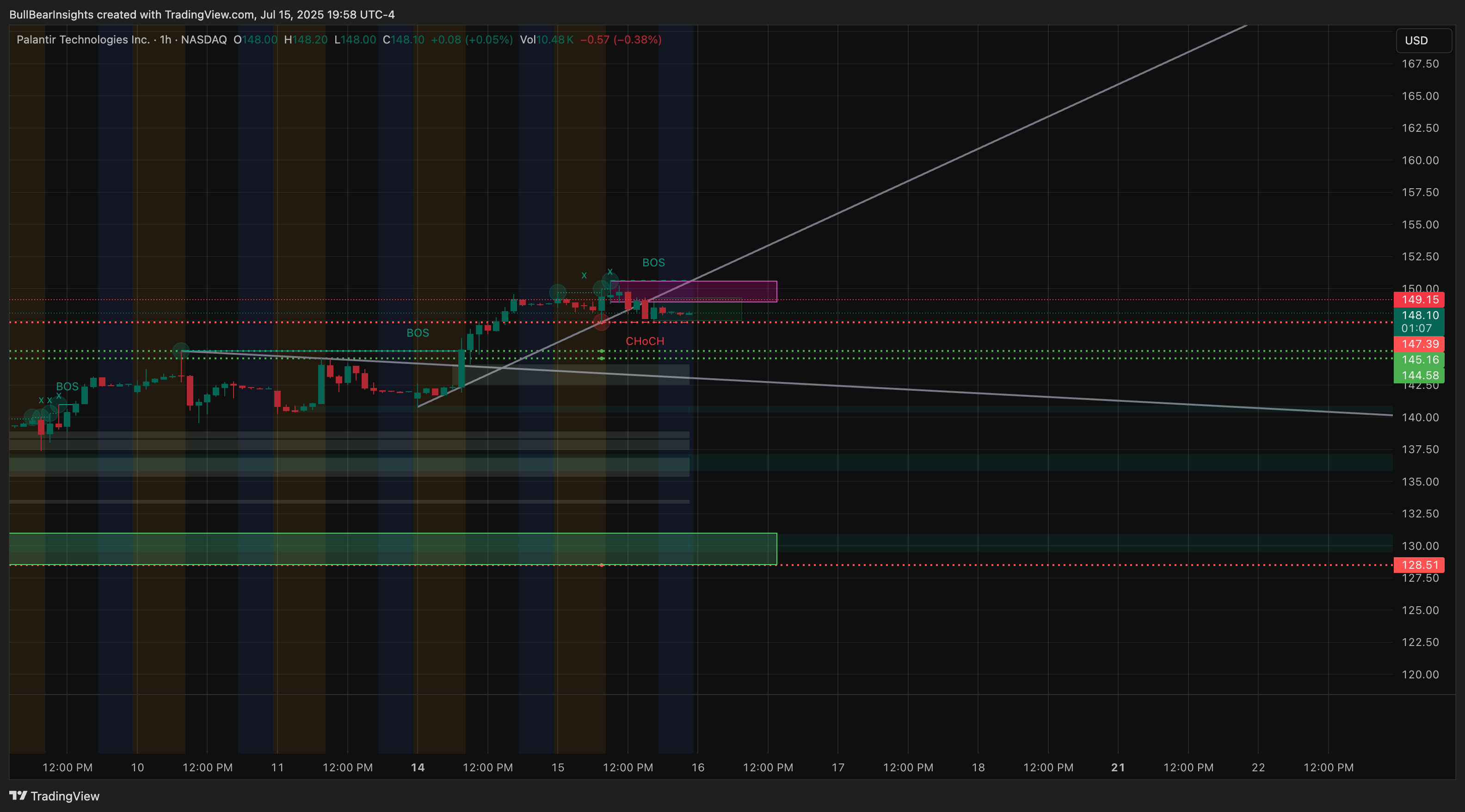Click the 167.50 price axis label
This screenshot has height=812, width=1465.
tap(1420, 64)
